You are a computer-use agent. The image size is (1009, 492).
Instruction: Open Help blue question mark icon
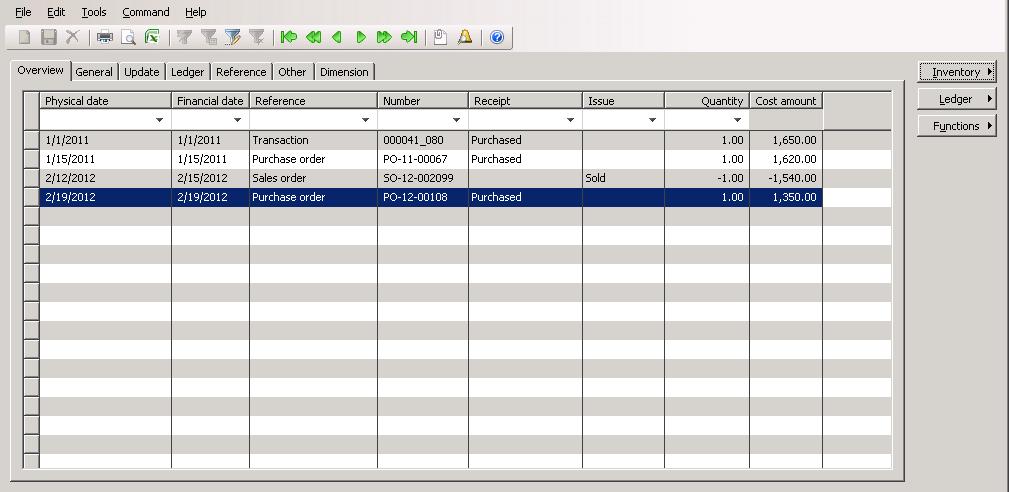(497, 37)
